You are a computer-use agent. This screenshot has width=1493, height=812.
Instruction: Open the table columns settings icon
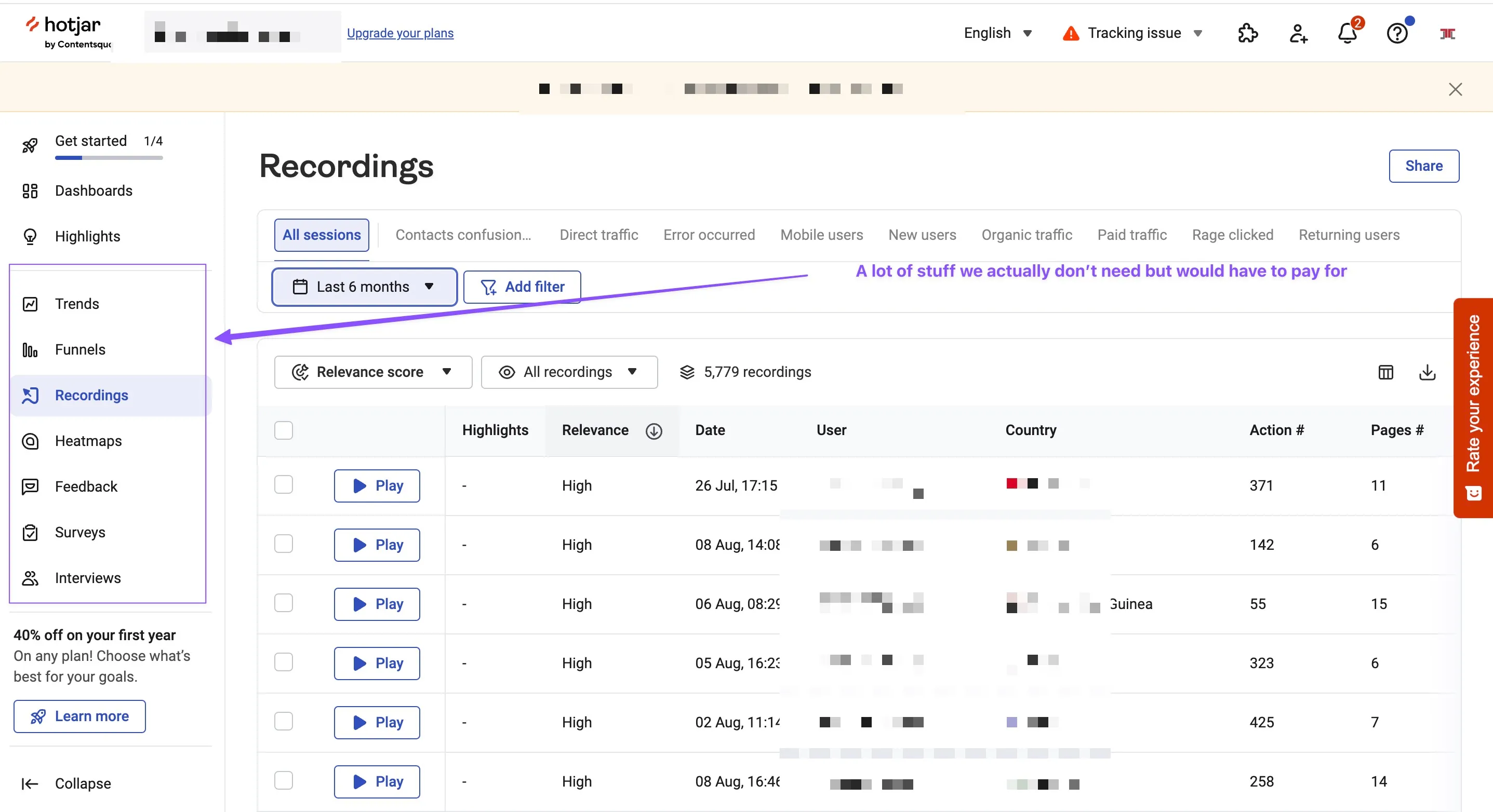(1385, 372)
